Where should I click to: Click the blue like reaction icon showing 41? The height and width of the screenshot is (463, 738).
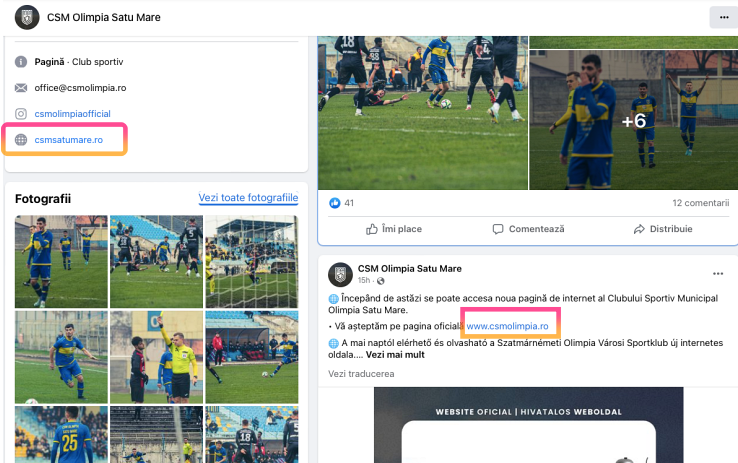[335, 203]
